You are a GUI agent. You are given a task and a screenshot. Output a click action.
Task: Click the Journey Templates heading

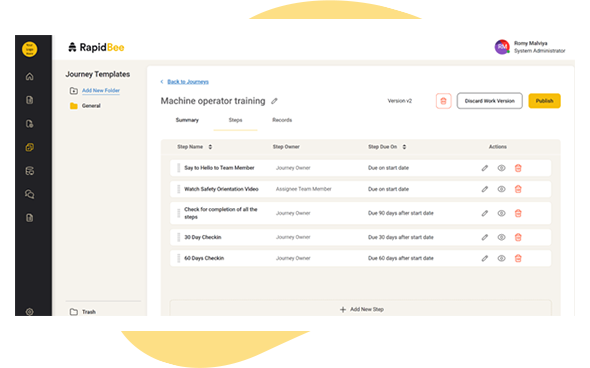pyautogui.click(x=98, y=75)
